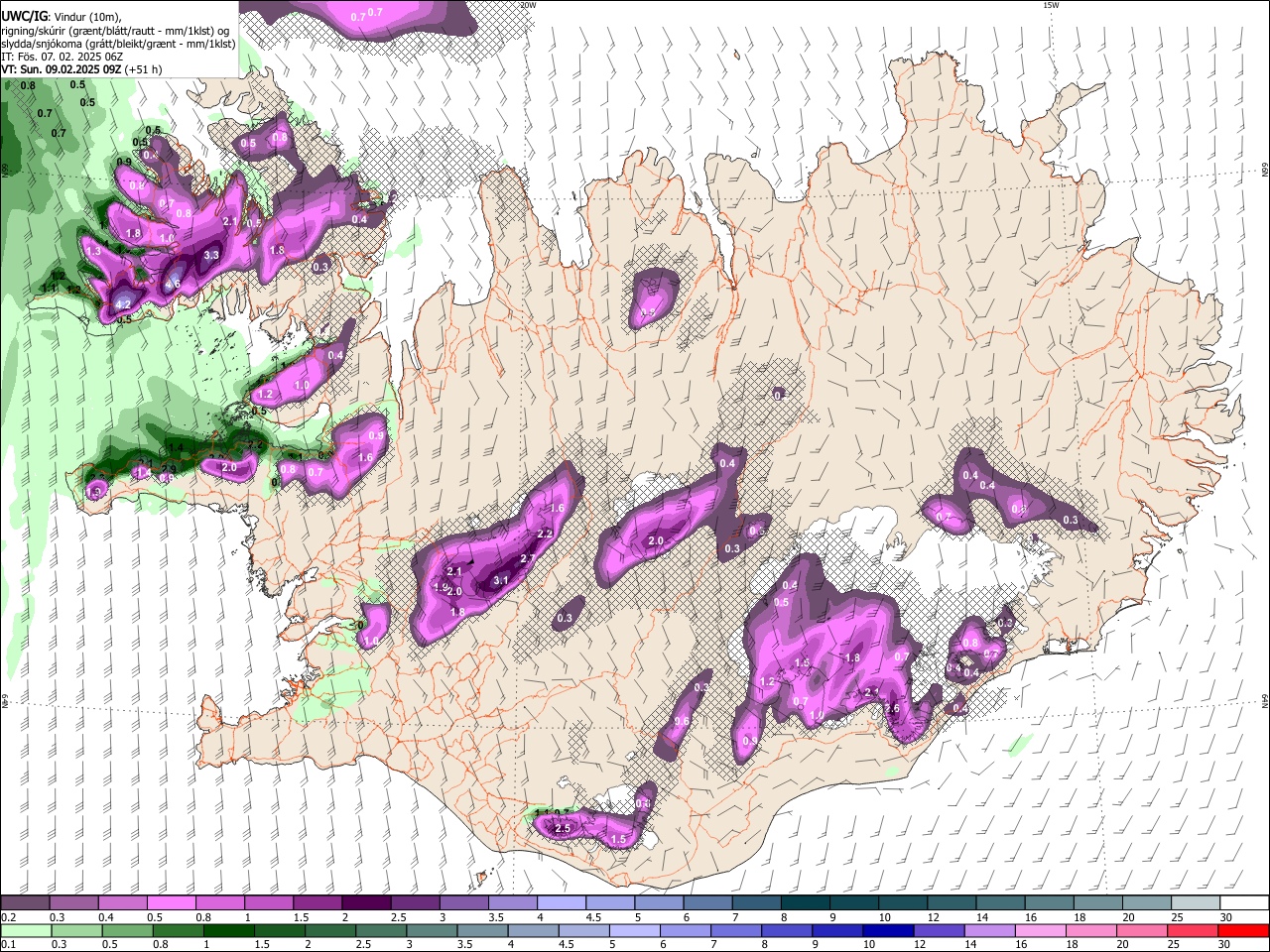
Task: Select the darkest purple snow swatch 2 to 2.5
Action: [x=365, y=903]
